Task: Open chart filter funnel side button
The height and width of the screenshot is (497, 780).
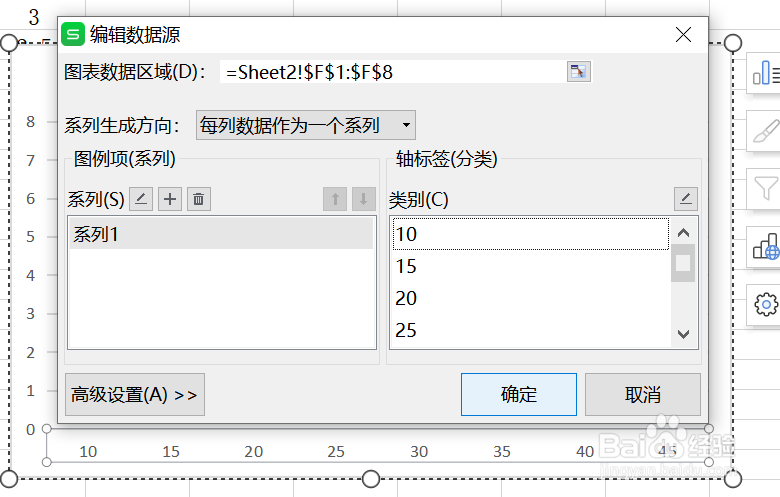Action: coord(766,187)
